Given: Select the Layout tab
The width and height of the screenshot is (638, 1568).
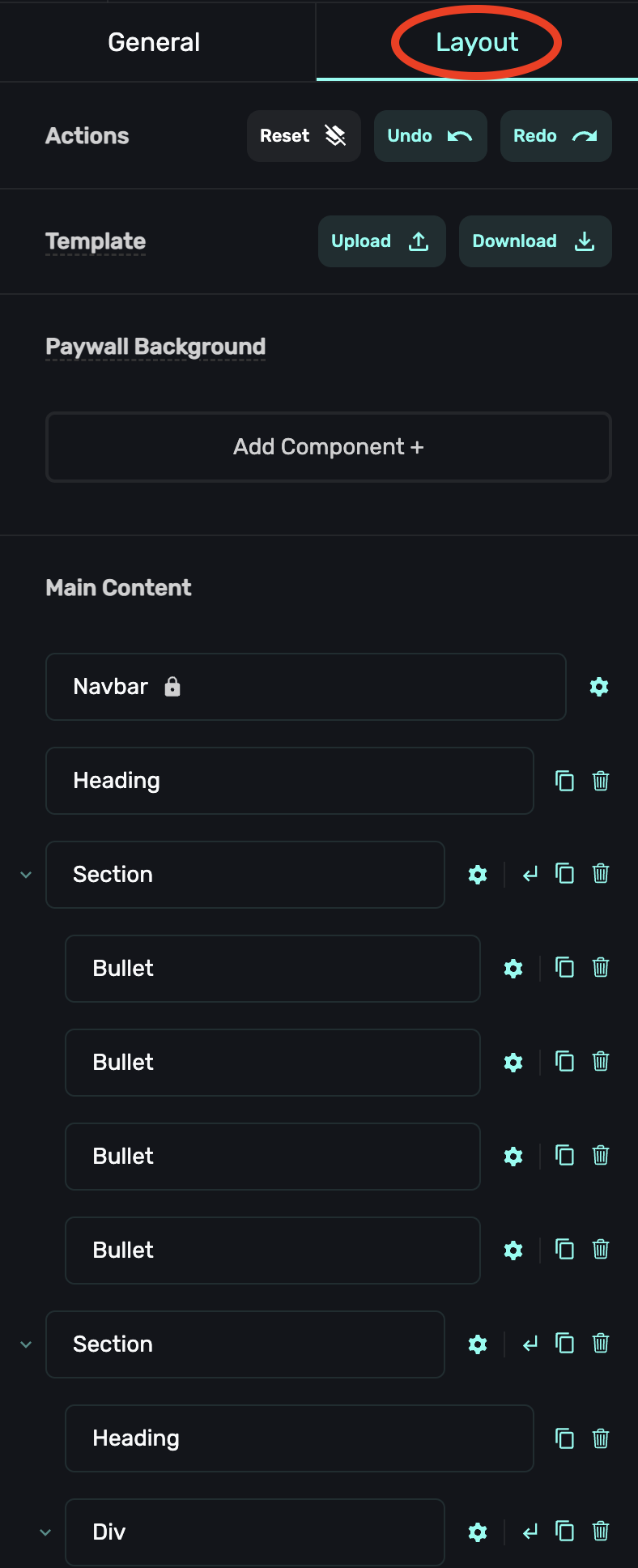Looking at the screenshot, I should 477,42.
